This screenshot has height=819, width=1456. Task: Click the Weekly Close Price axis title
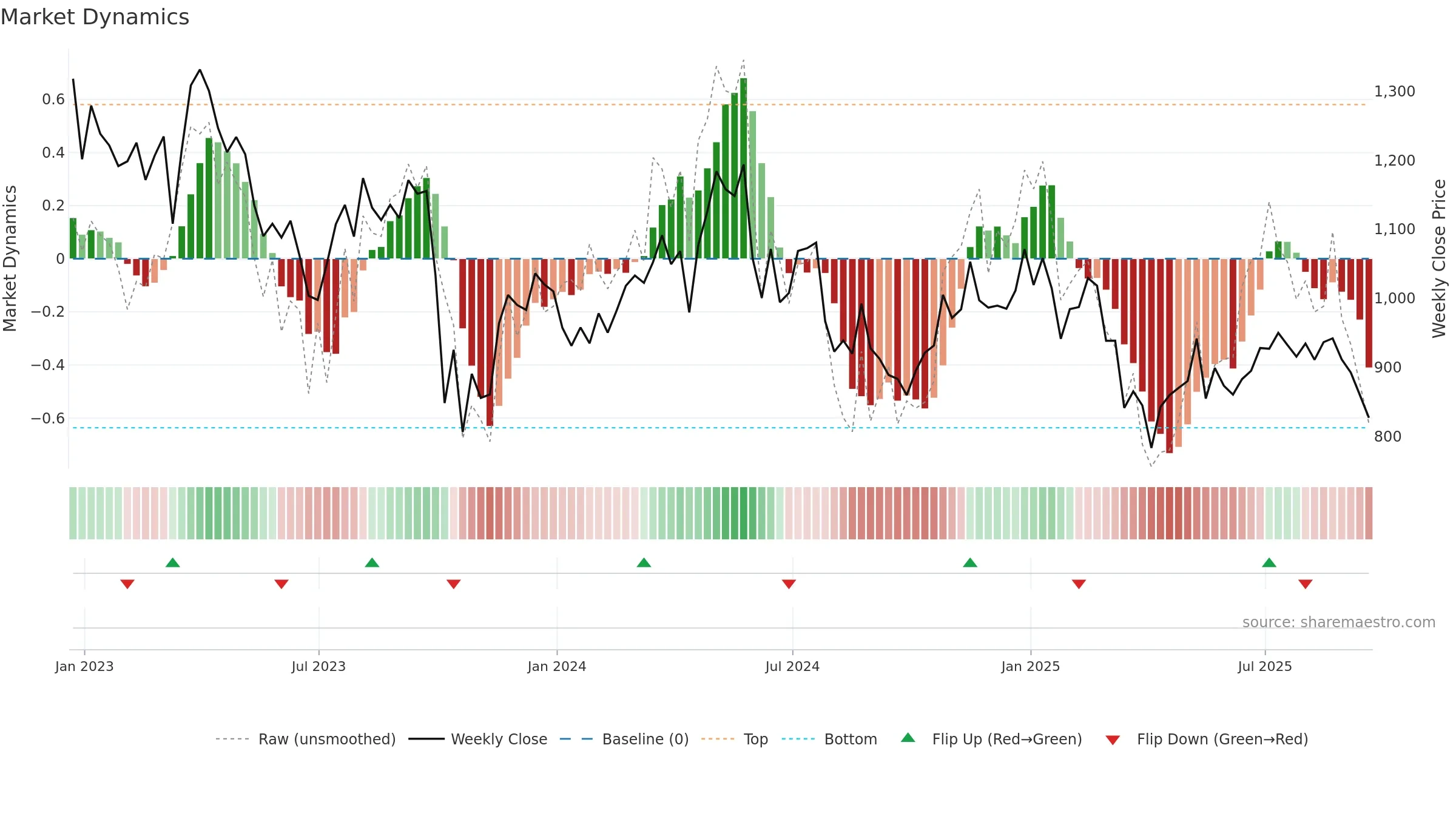pyautogui.click(x=1439, y=258)
